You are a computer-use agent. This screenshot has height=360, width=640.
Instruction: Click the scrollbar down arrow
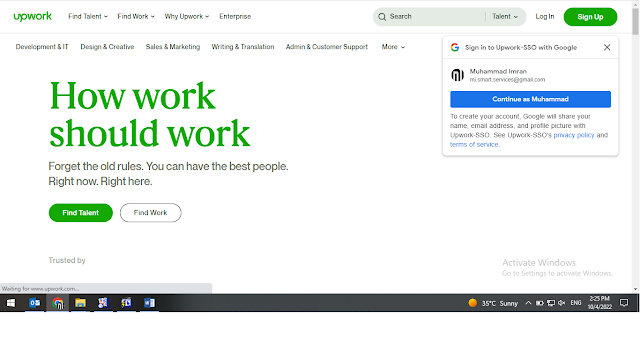pyautogui.click(x=635, y=289)
